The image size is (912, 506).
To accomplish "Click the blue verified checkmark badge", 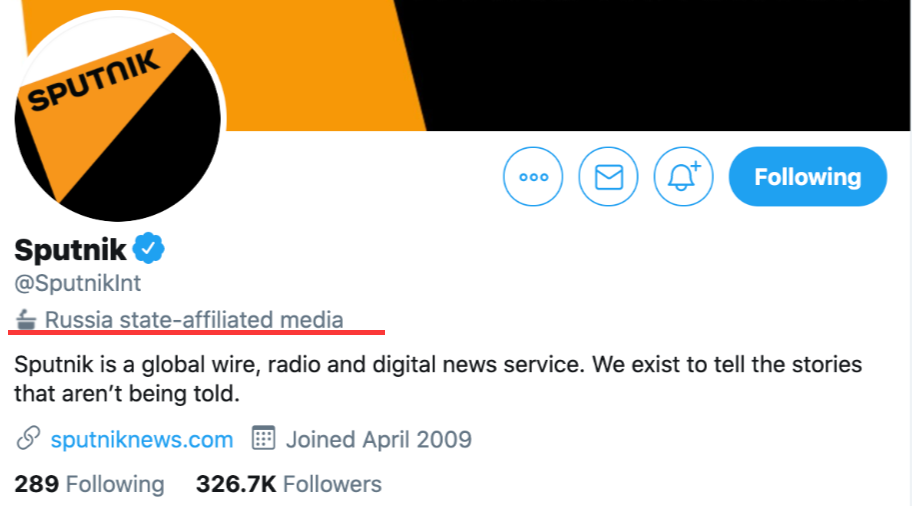I will pyautogui.click(x=149, y=248).
